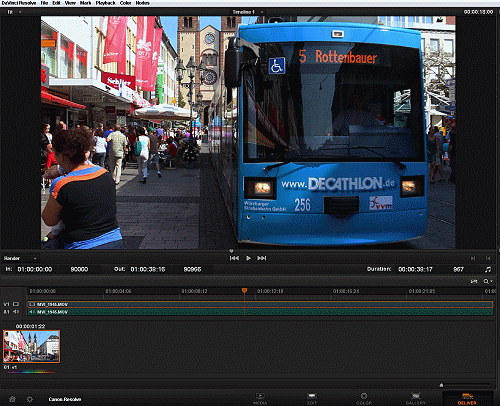This screenshot has width=500, height=406.
Task: Click the Canon Resolve project name
Action: pos(65,399)
